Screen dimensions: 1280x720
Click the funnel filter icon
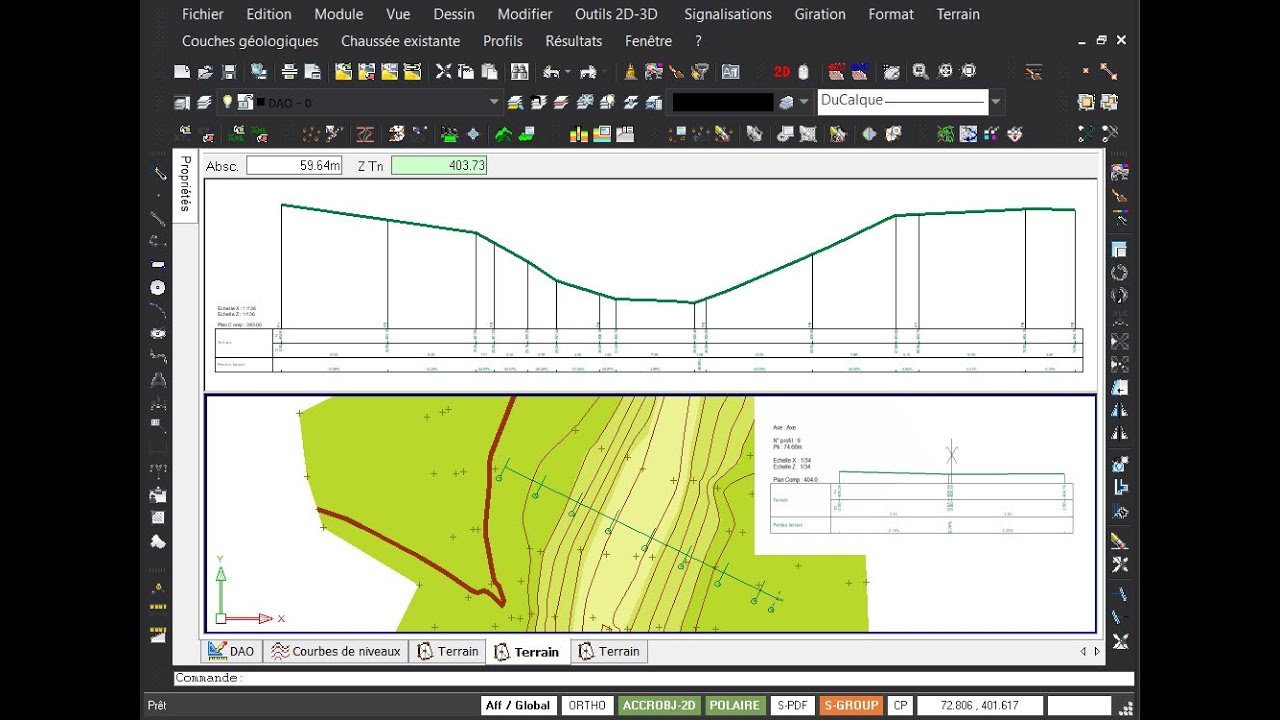click(701, 72)
